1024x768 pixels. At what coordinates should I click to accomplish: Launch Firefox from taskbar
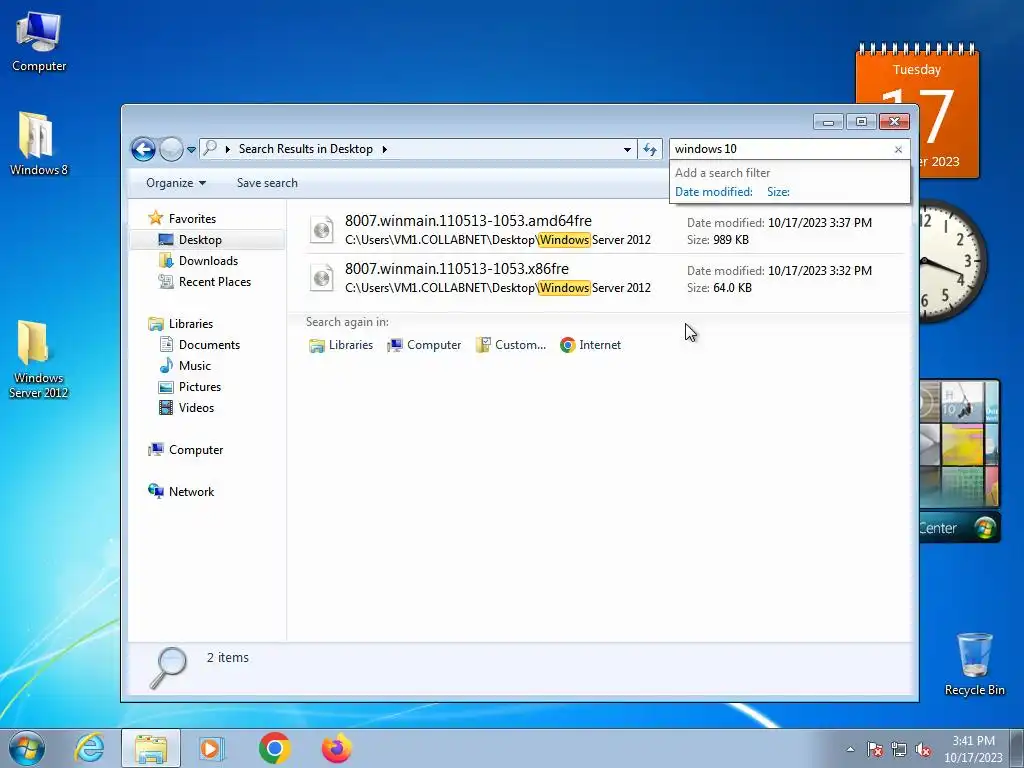click(337, 748)
